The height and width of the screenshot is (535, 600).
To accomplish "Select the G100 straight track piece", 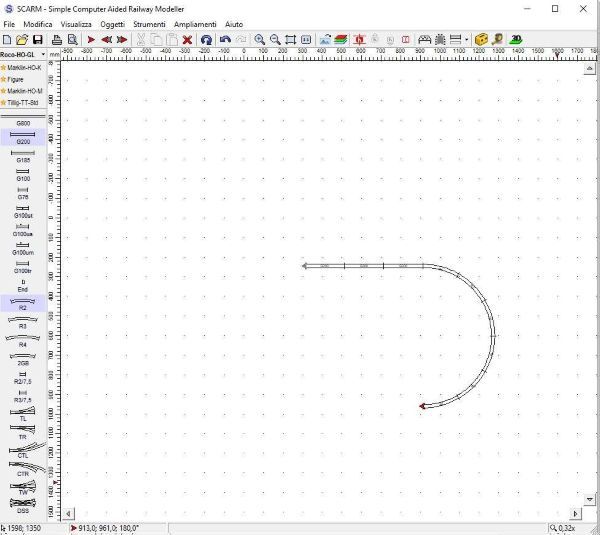I will pos(23,175).
